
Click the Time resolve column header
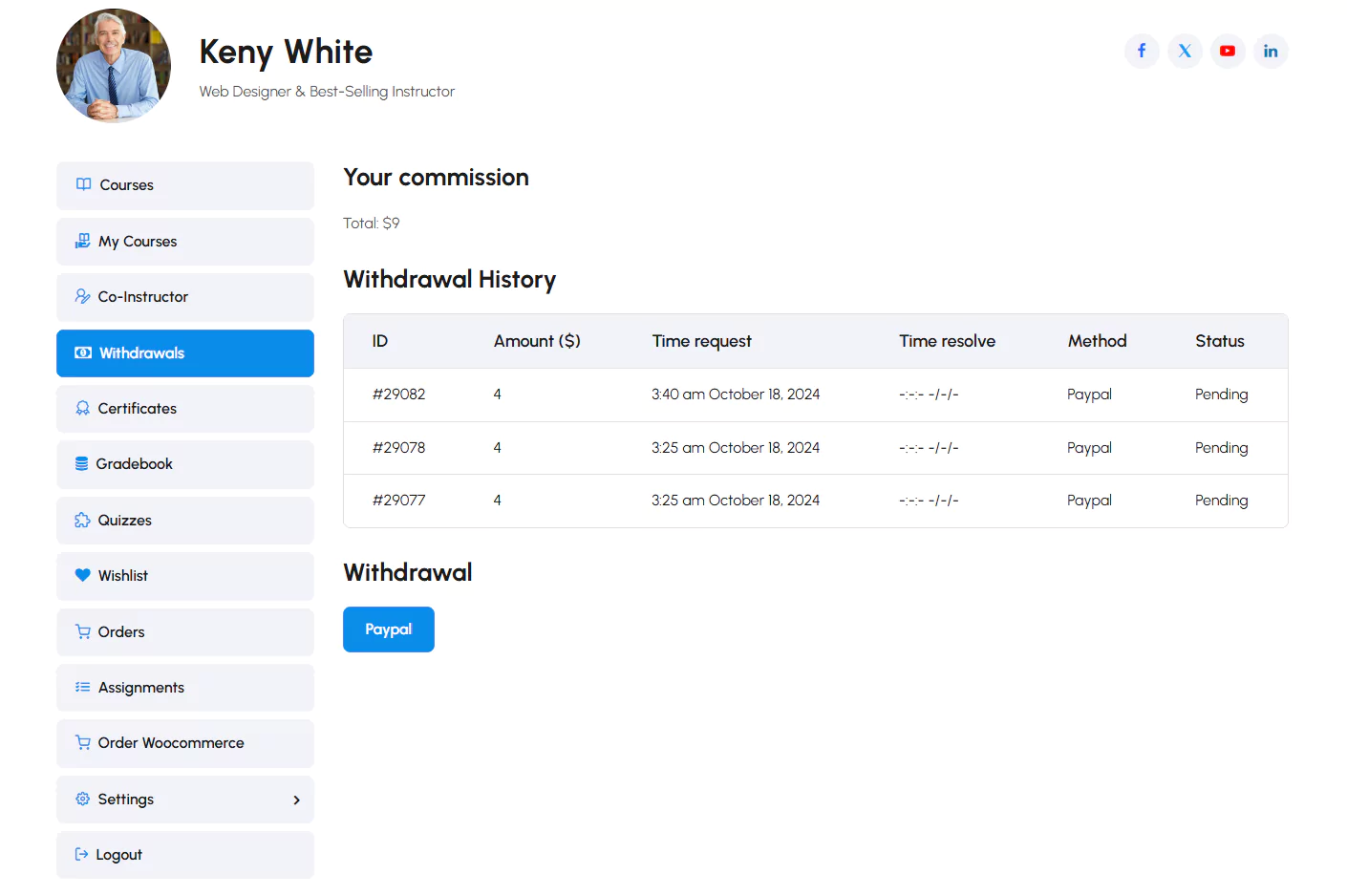[947, 341]
